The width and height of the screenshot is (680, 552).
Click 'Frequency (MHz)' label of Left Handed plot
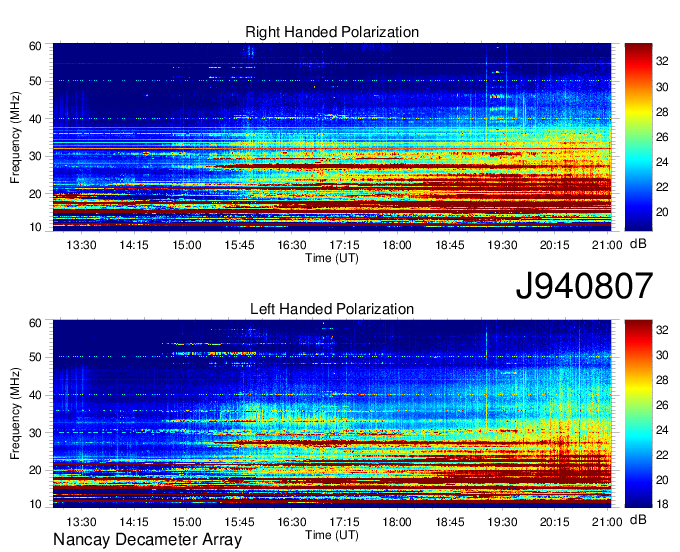point(15,414)
